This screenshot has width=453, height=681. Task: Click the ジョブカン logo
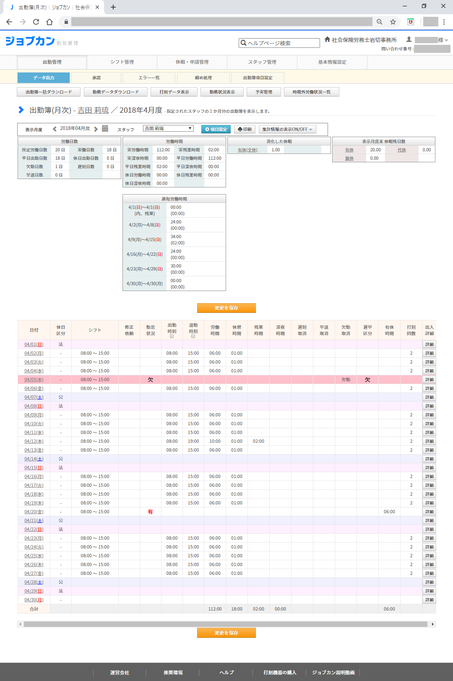[30, 41]
